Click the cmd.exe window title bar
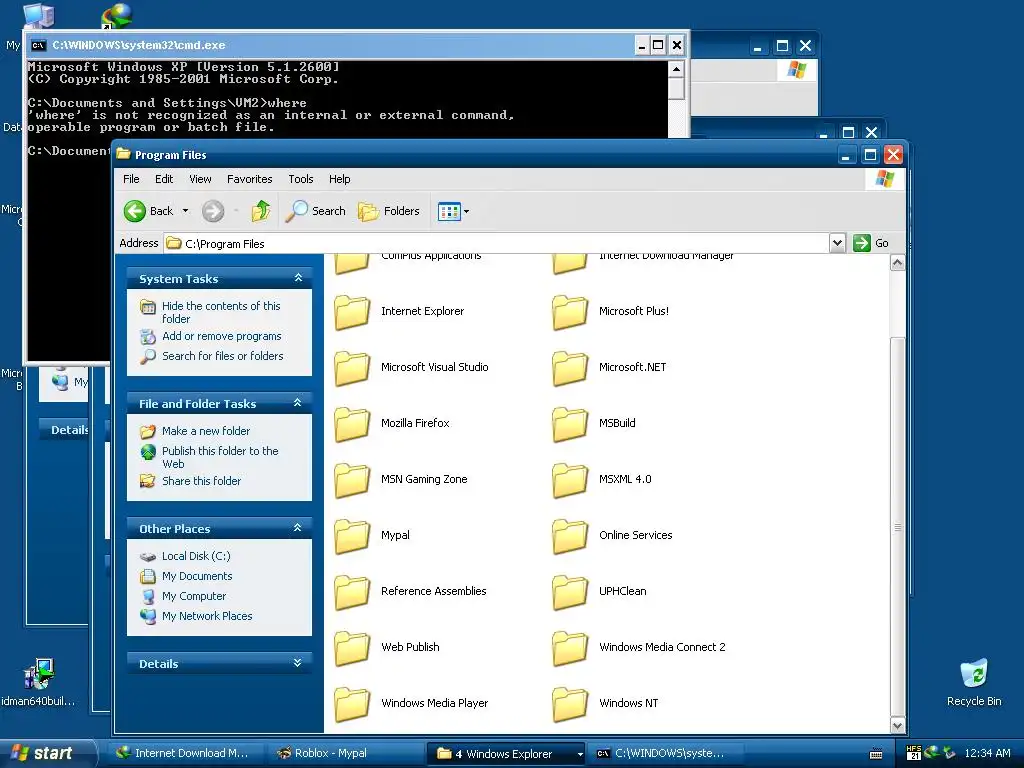 [x=333, y=45]
